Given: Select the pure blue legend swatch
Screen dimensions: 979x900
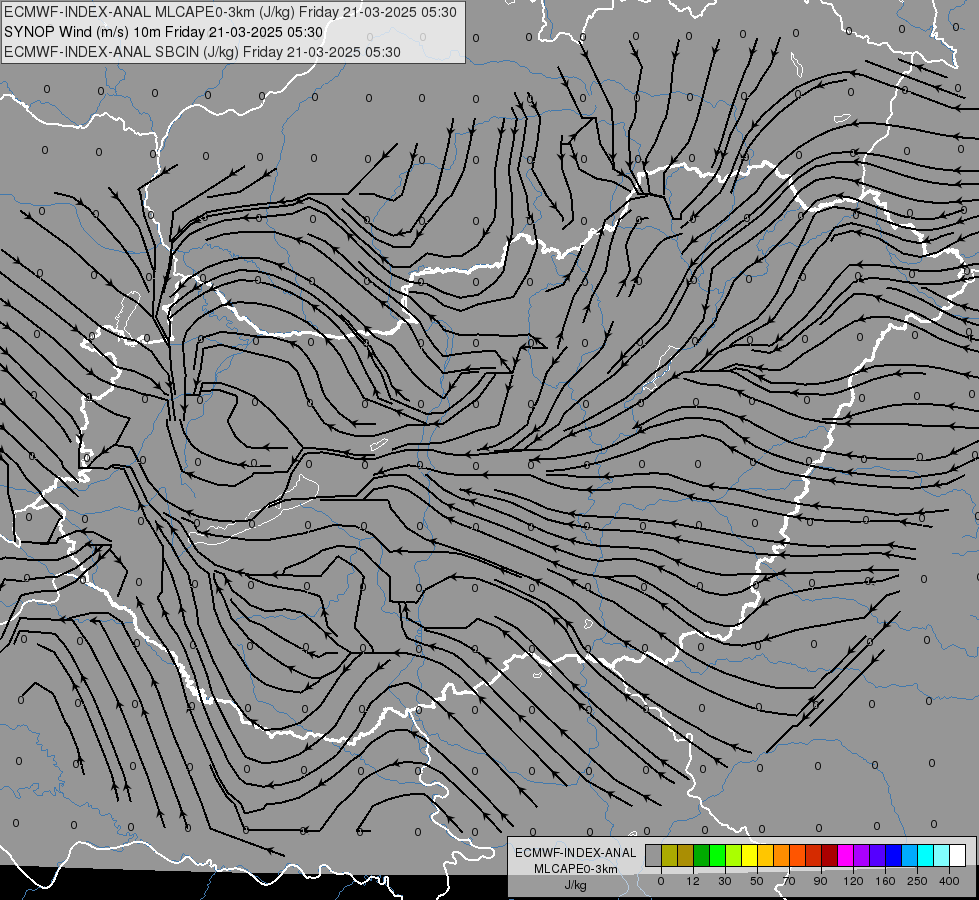Looking at the screenshot, I should click(x=893, y=855).
